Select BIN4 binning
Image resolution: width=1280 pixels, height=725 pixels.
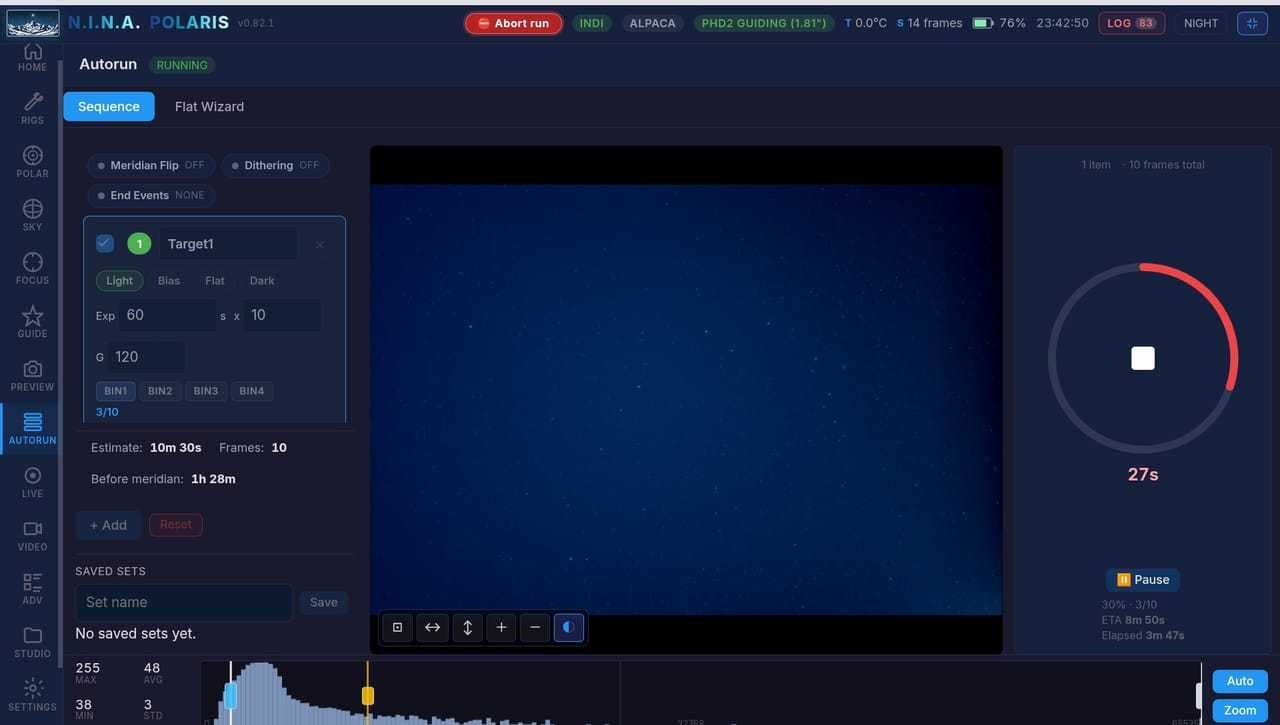[252, 391]
